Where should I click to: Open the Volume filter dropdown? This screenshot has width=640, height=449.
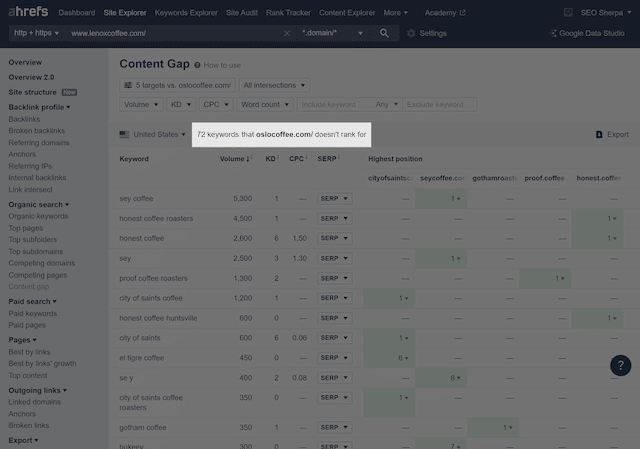pos(140,104)
